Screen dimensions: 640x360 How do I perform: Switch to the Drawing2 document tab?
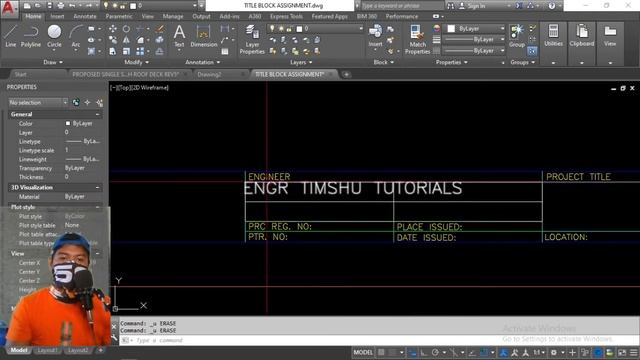coord(209,74)
